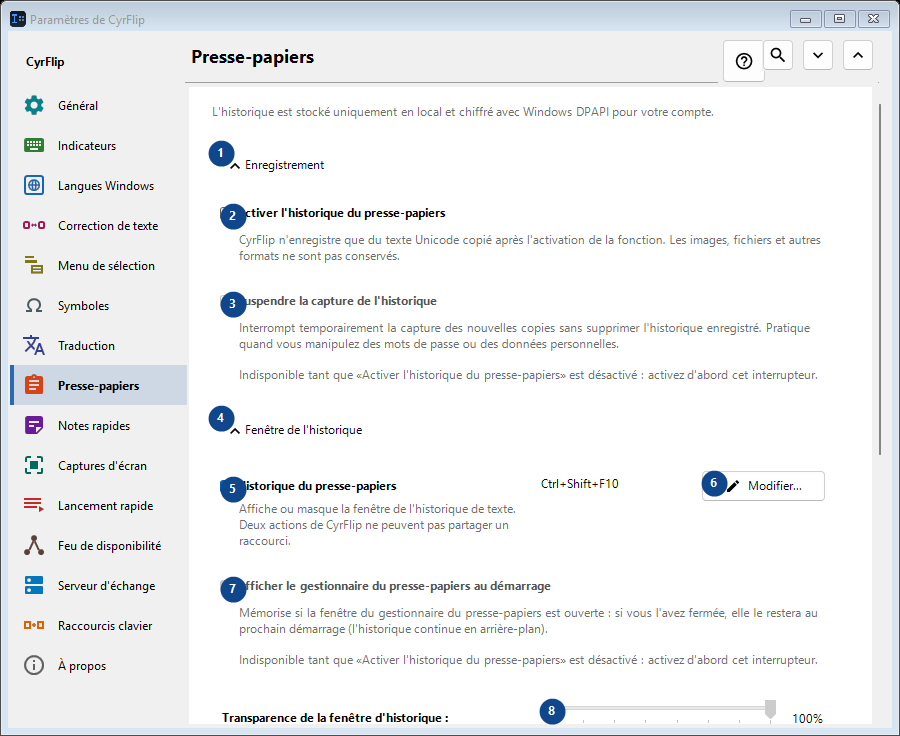This screenshot has width=900, height=736.
Task: Click the CyrFlip sidebar header
Action: pos(45,61)
